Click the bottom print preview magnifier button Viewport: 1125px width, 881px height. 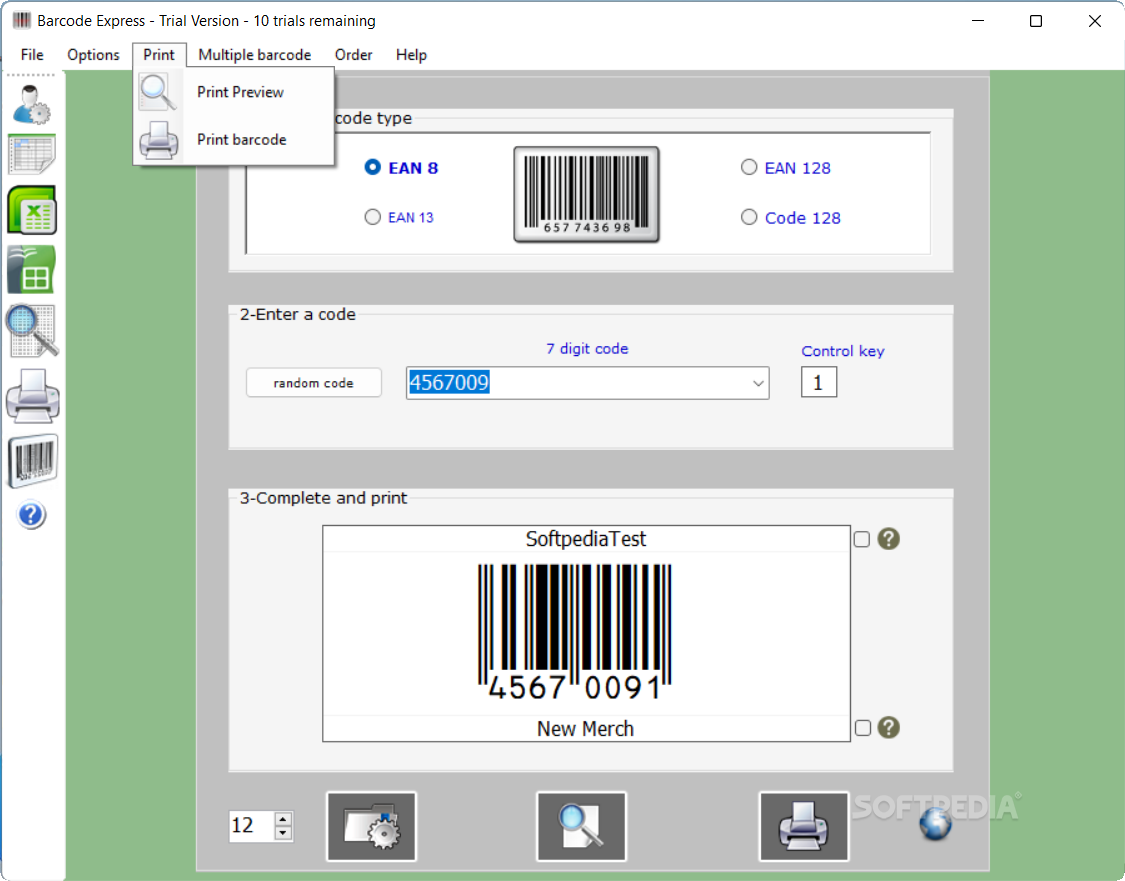pos(581,826)
